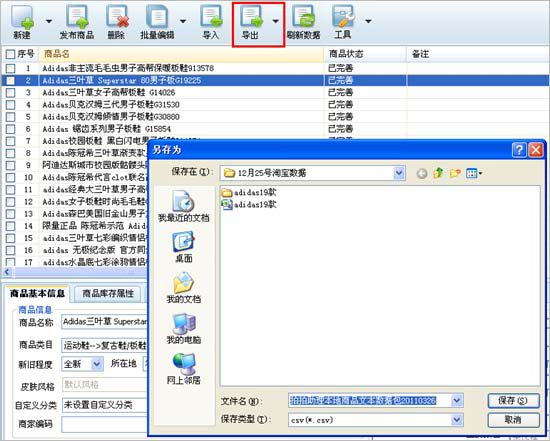The height and width of the screenshot is (441, 550).
Task: Click the 序号 column header
Action: (x=26, y=54)
